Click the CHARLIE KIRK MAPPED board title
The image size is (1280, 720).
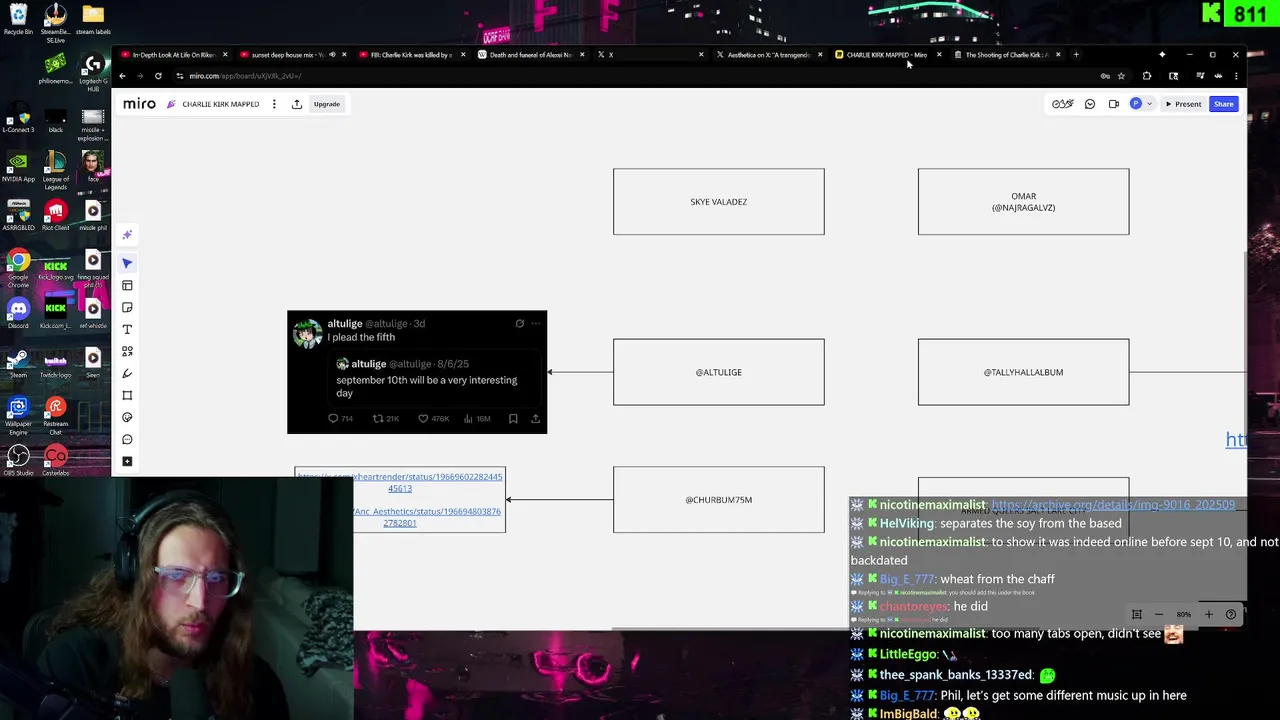(x=220, y=104)
